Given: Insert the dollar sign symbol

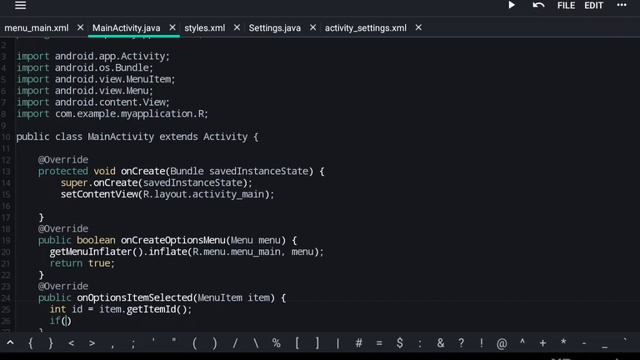Looking at the screenshot, I should pyautogui.click(x=400, y=343).
